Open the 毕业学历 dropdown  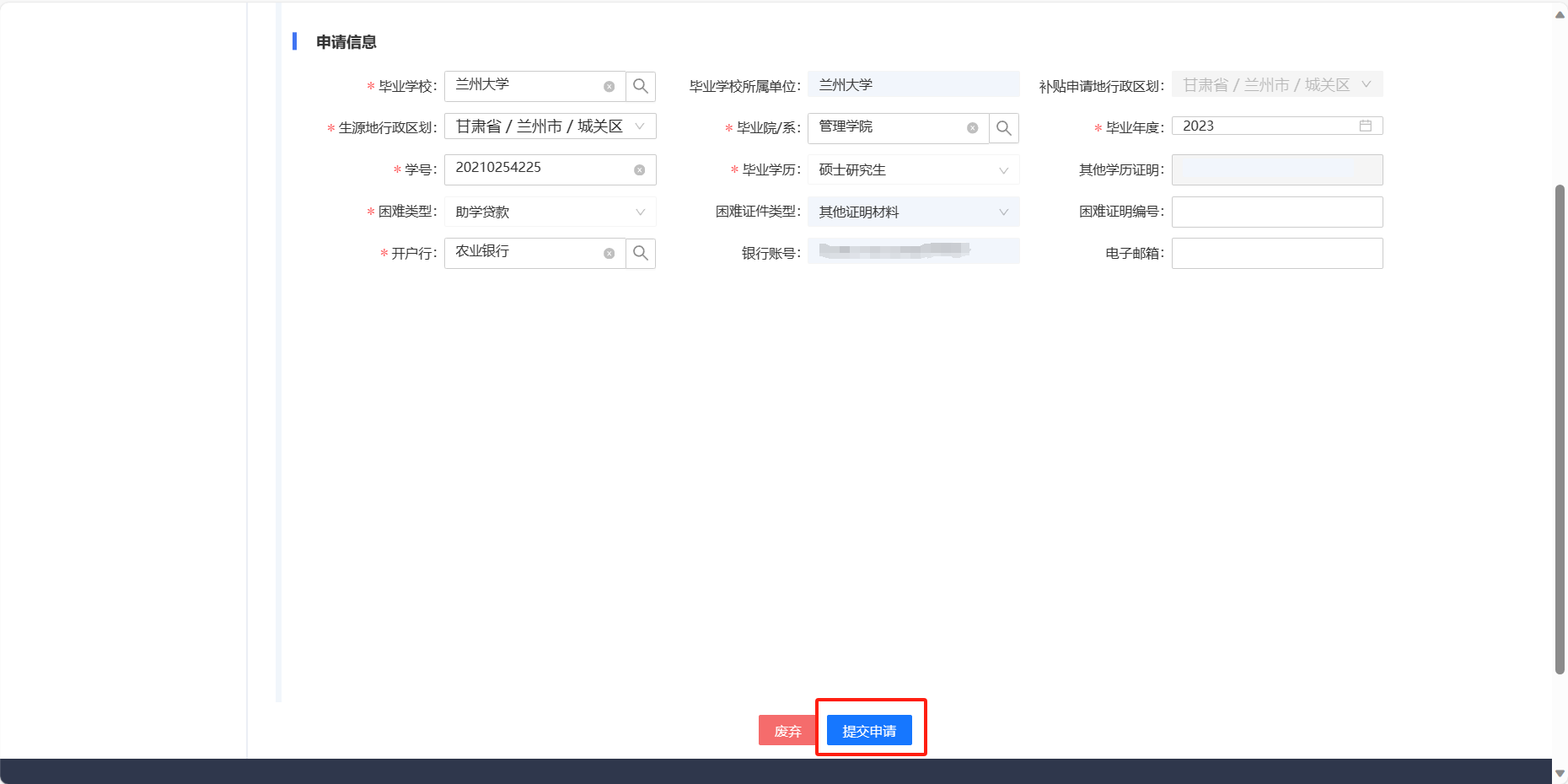(x=1003, y=170)
